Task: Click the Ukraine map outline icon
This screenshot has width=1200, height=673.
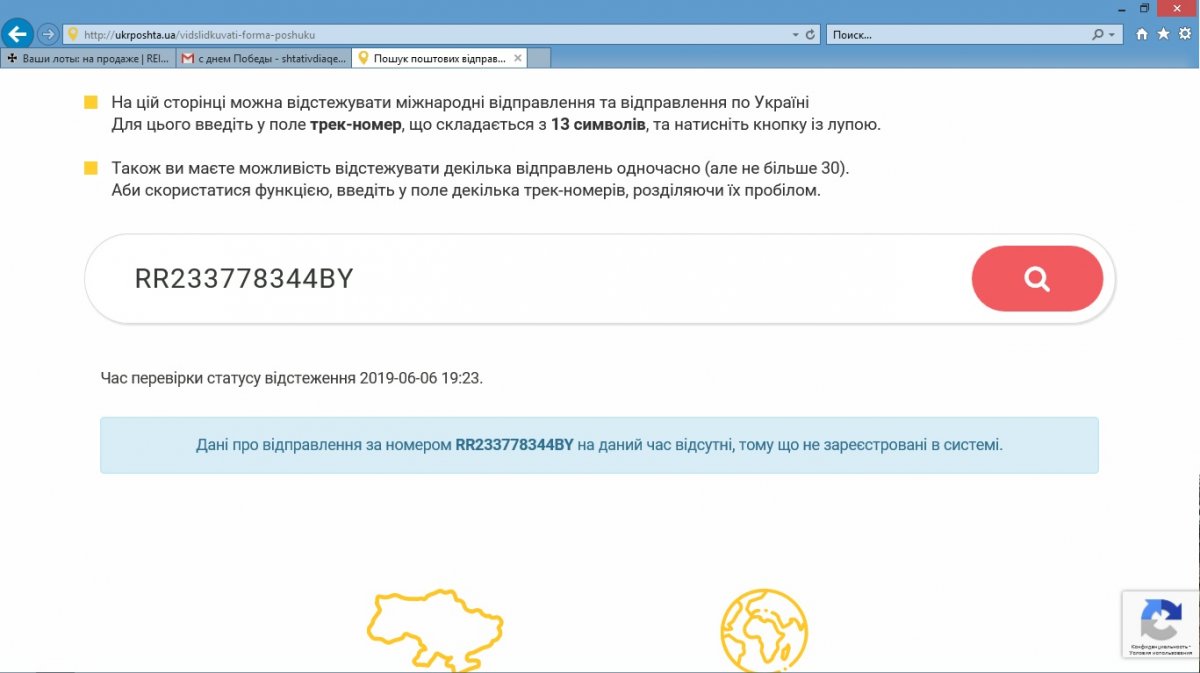Action: [435, 631]
